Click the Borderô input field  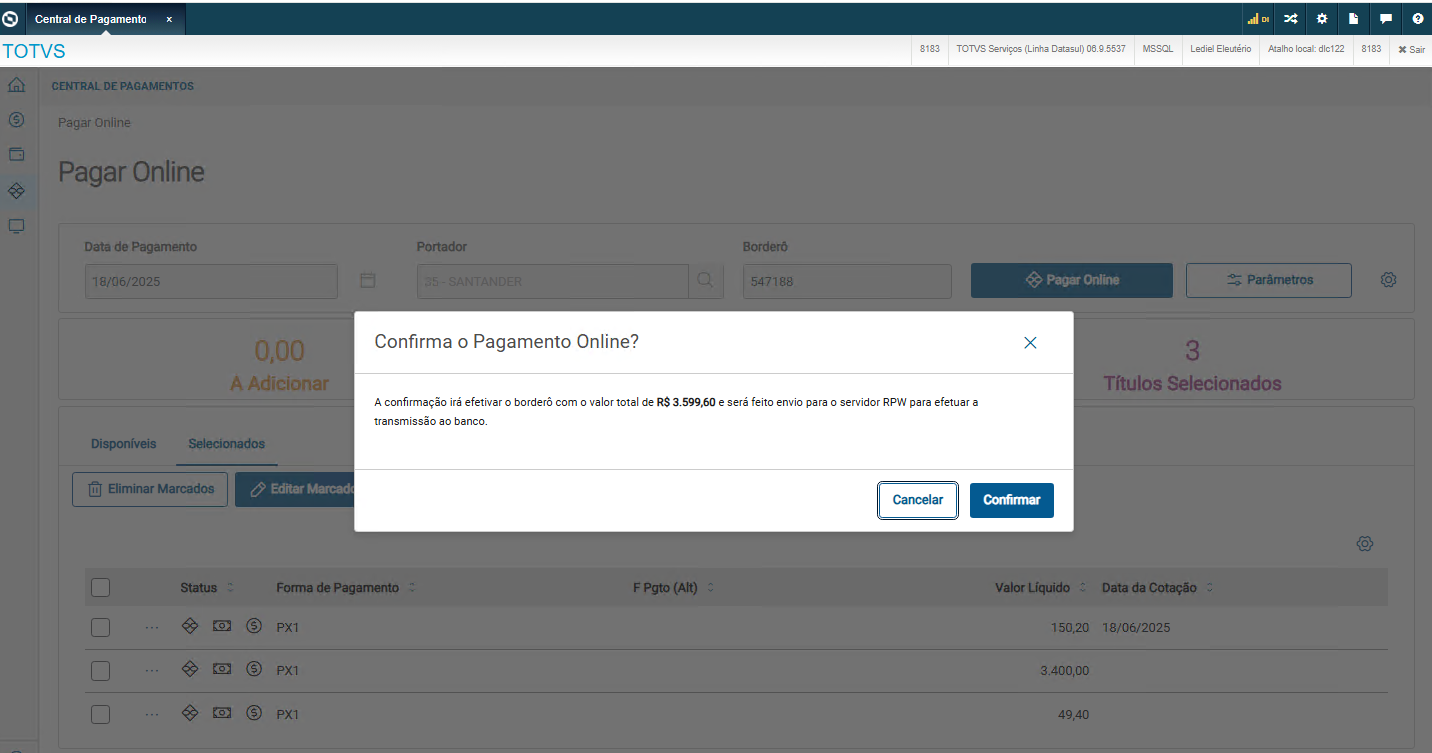[846, 282]
